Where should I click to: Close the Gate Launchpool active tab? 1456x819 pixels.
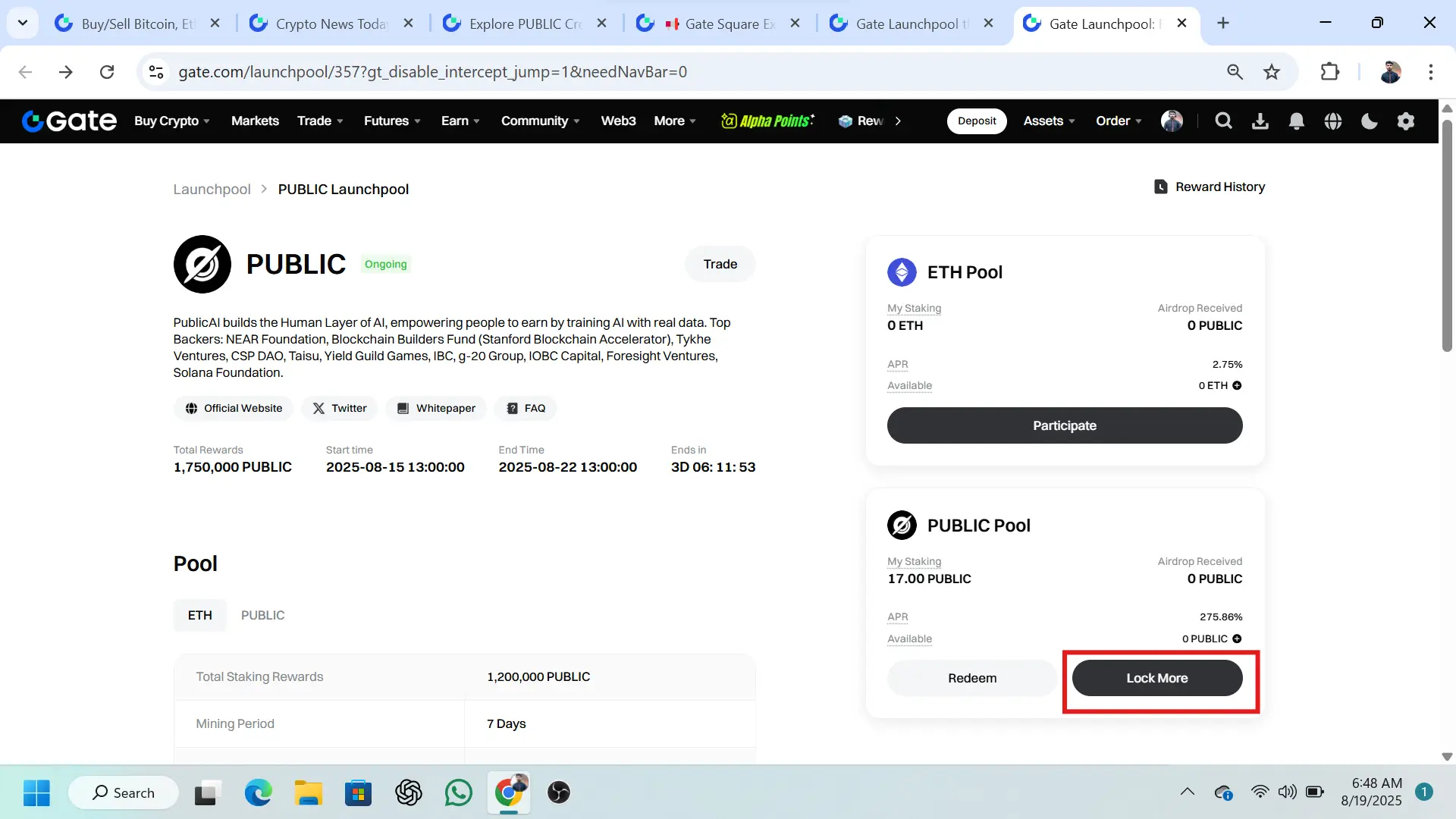coord(1181,24)
